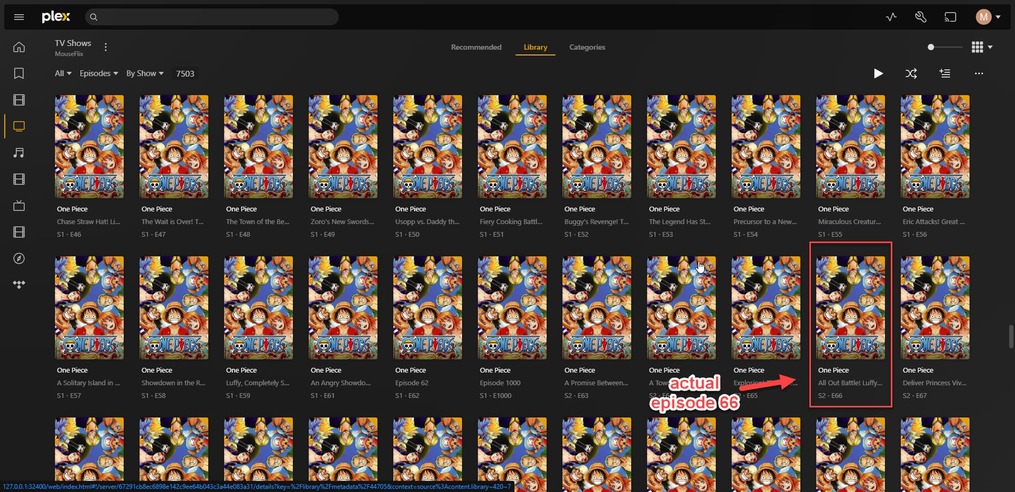Shuffle the library with the shuffle icon
The width and height of the screenshot is (1015, 492).
point(911,74)
